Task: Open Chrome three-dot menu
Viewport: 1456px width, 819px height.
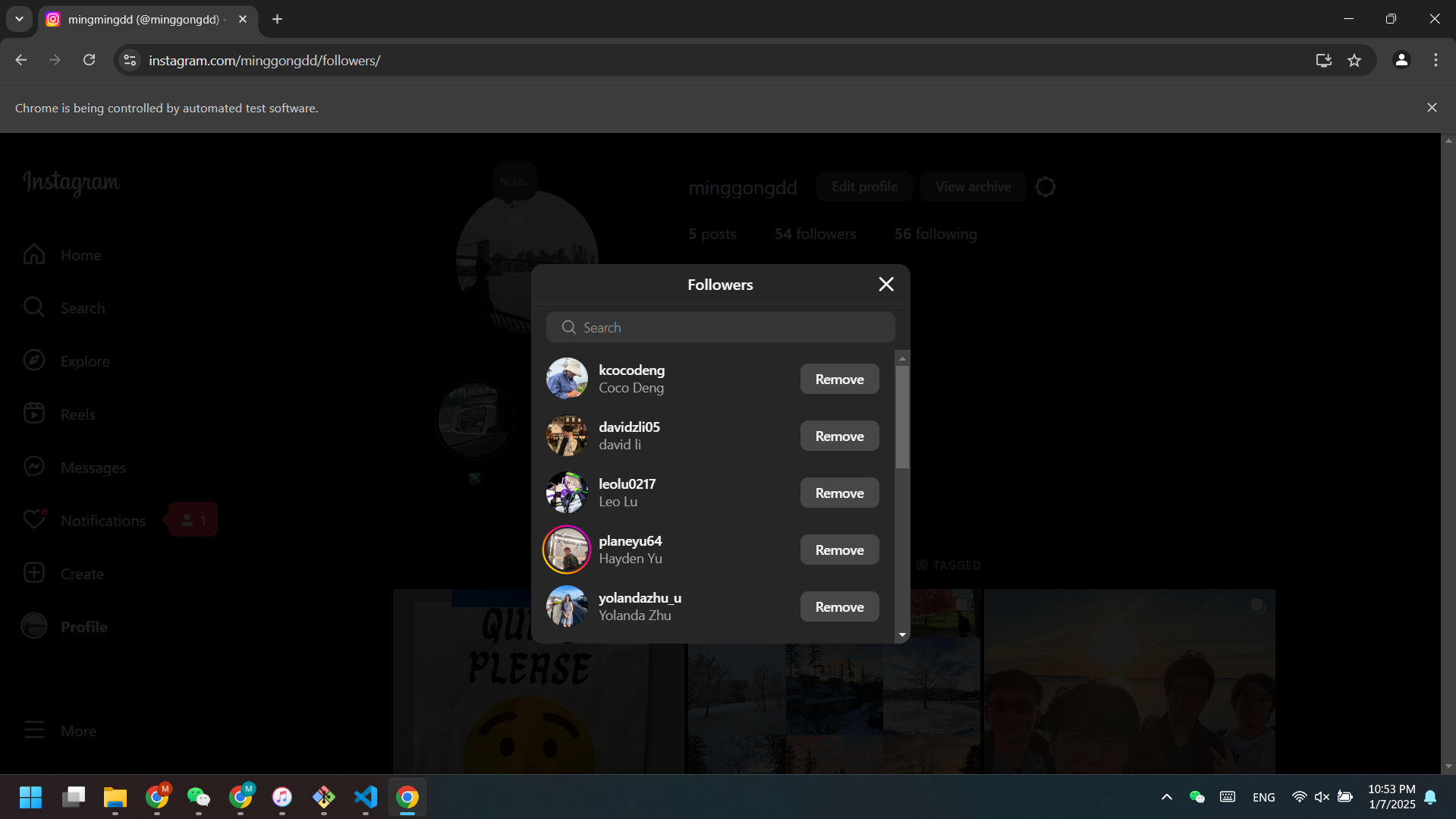Action: pos(1436,60)
